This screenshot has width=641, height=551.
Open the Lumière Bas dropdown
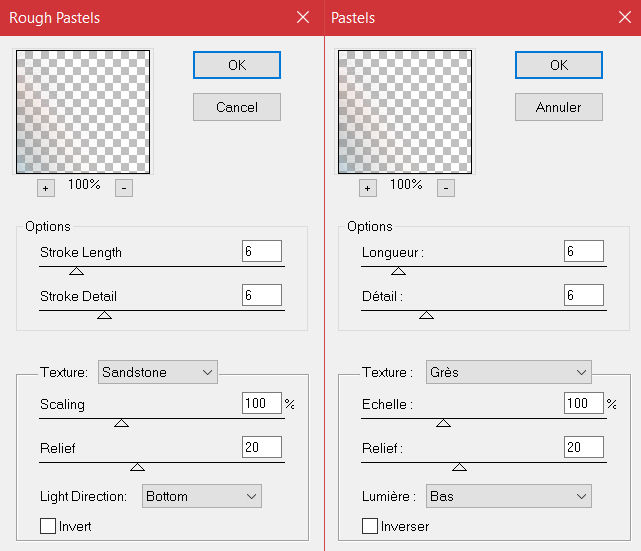click(508, 496)
